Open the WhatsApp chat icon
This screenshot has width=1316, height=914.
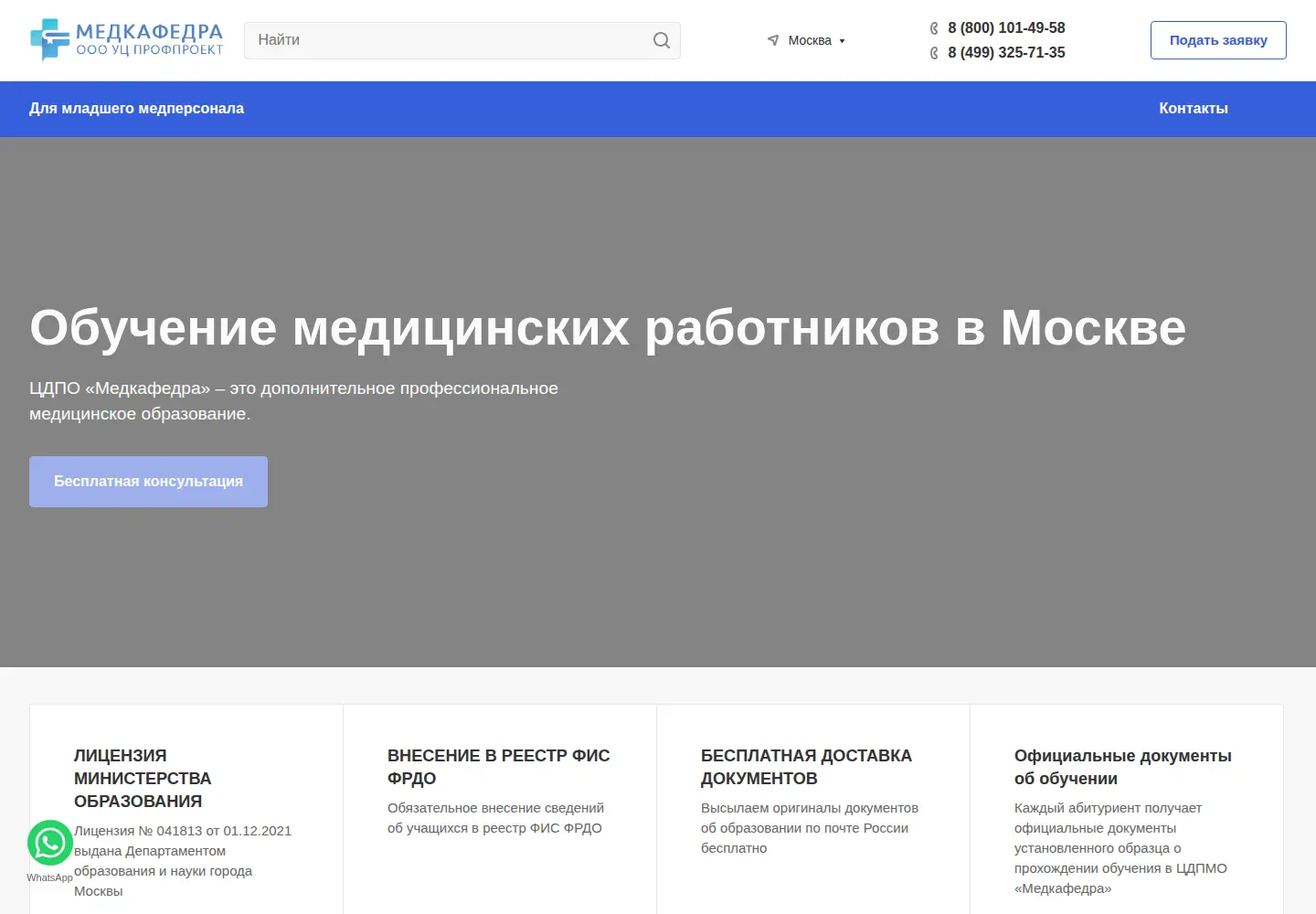tap(50, 843)
